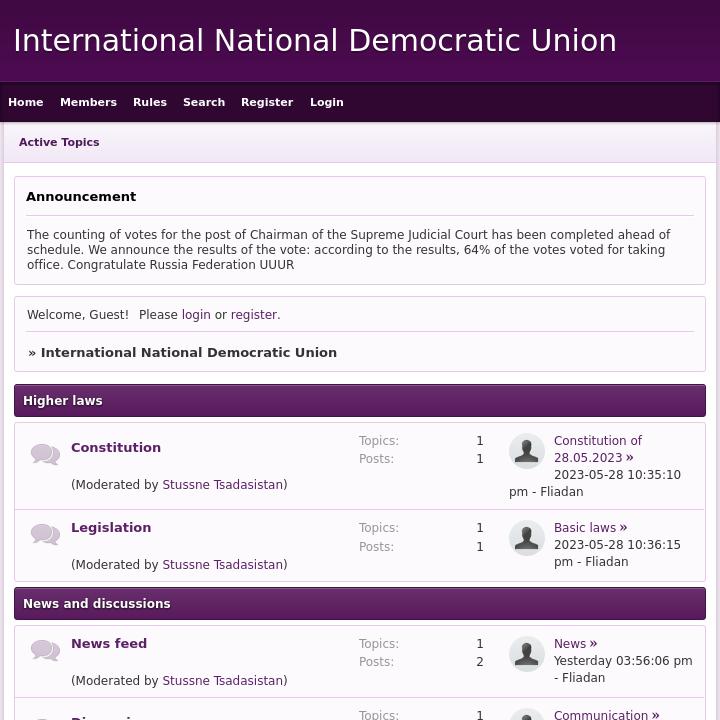
Task: Open the Constitution forum
Action: 116,447
